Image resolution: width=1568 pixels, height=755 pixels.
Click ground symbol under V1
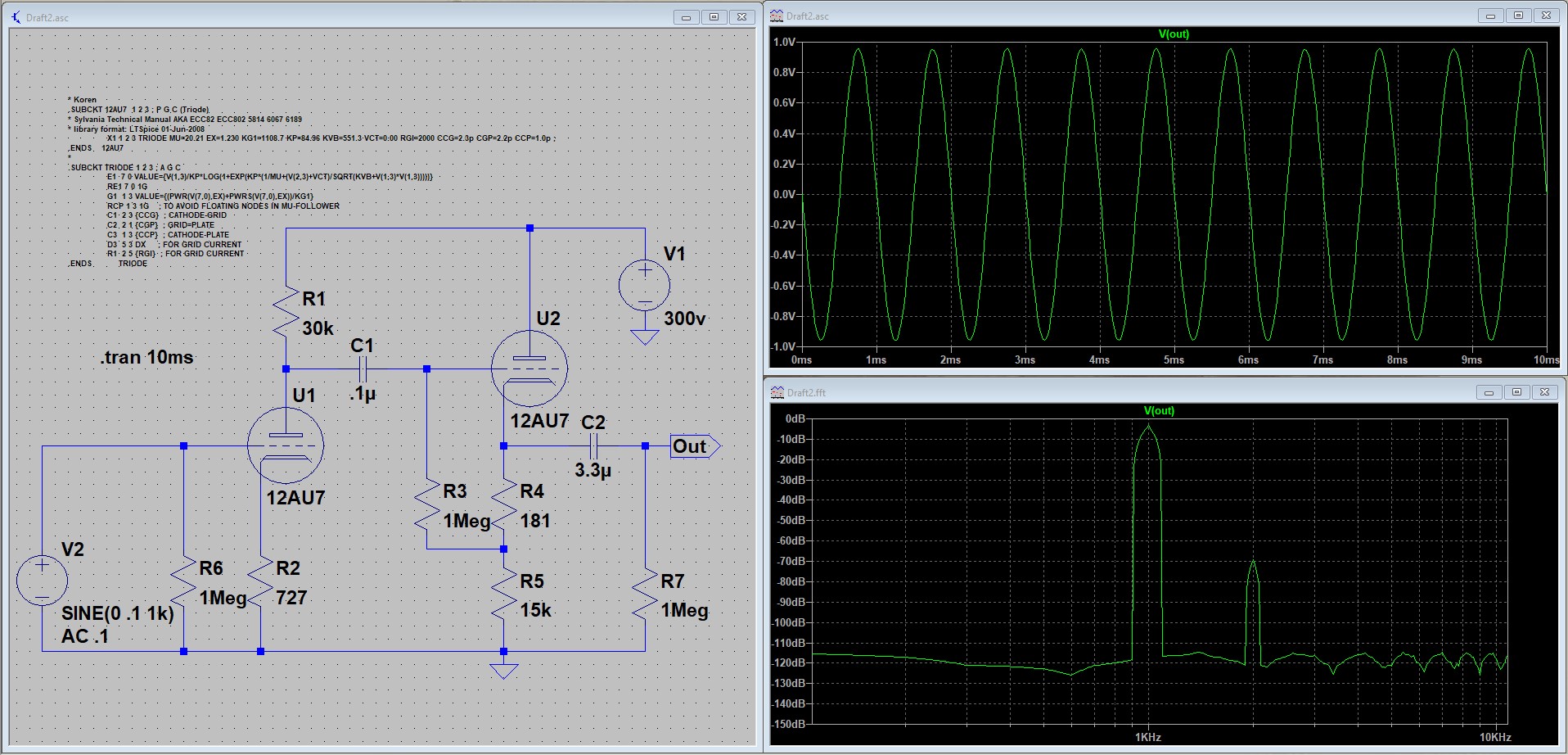645,337
